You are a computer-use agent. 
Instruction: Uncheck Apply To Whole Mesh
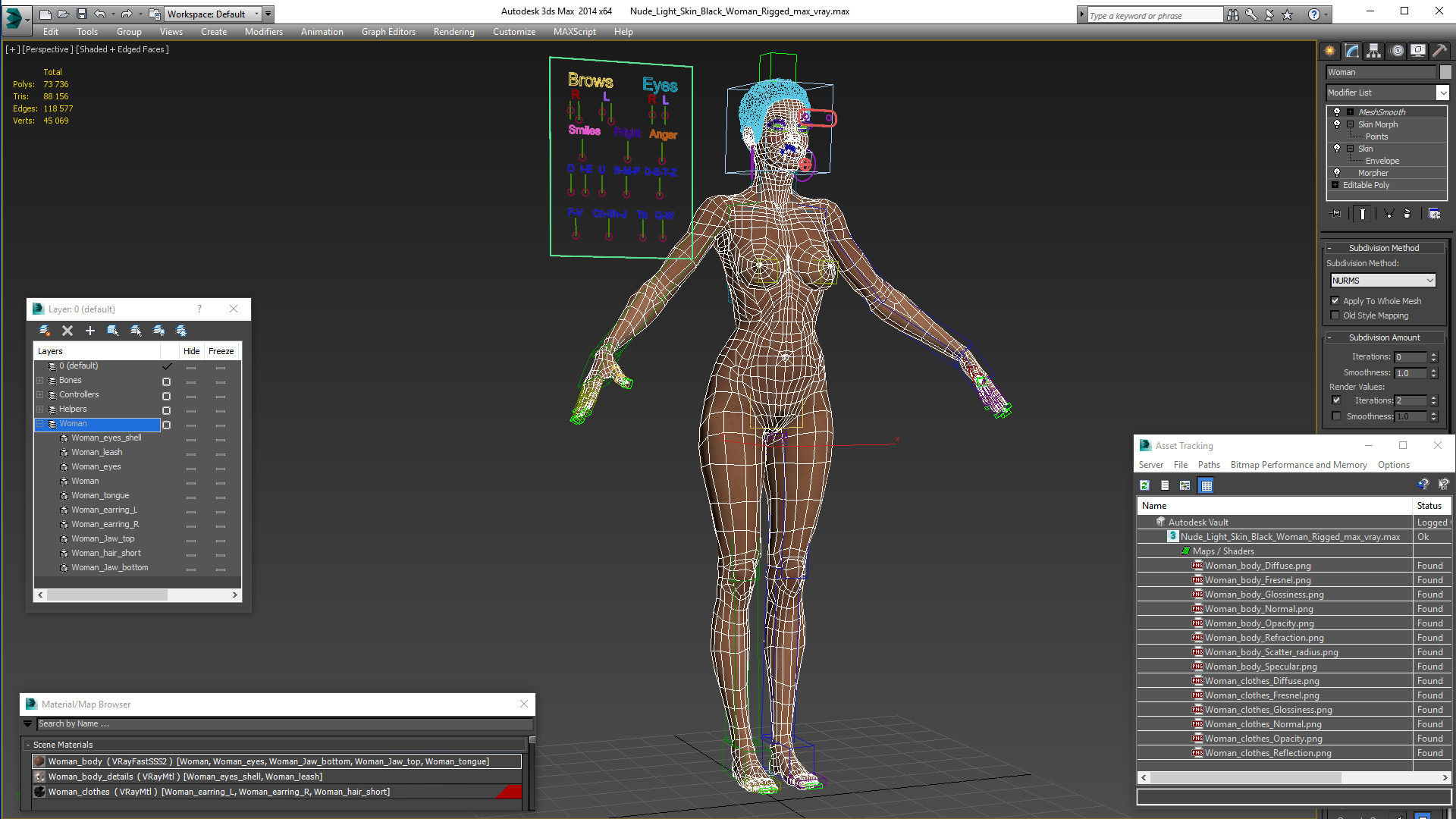coord(1335,301)
